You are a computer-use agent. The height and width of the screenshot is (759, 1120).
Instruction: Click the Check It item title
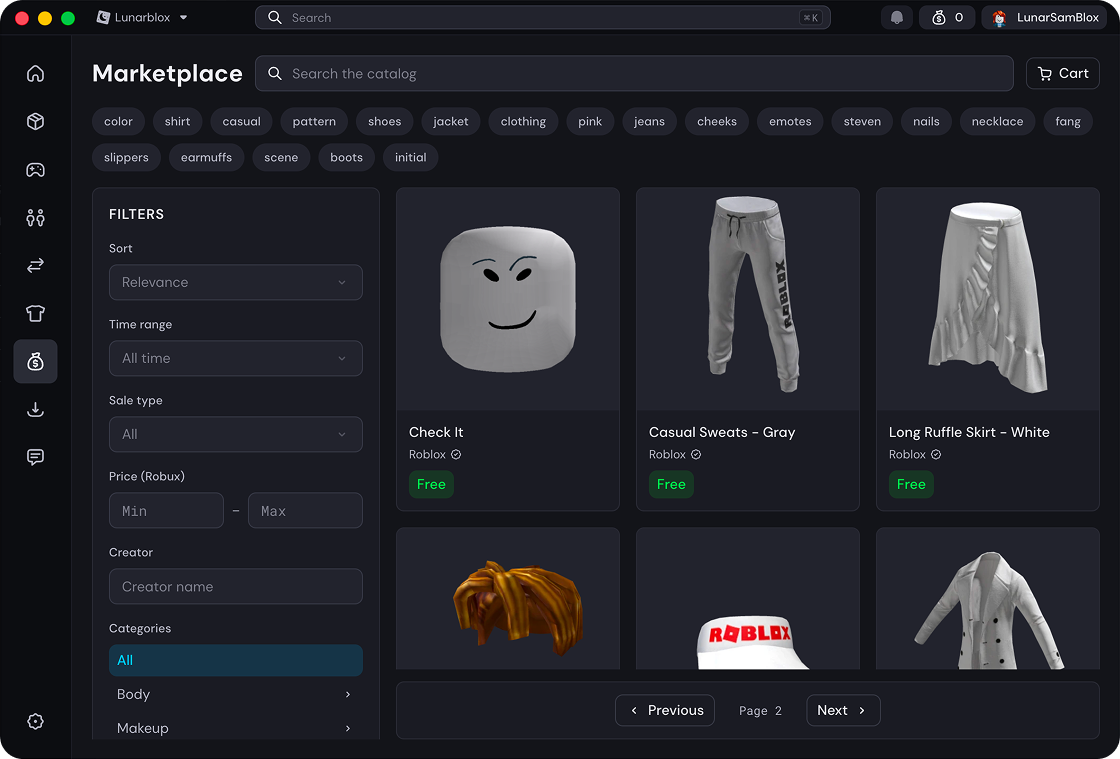tap(436, 432)
